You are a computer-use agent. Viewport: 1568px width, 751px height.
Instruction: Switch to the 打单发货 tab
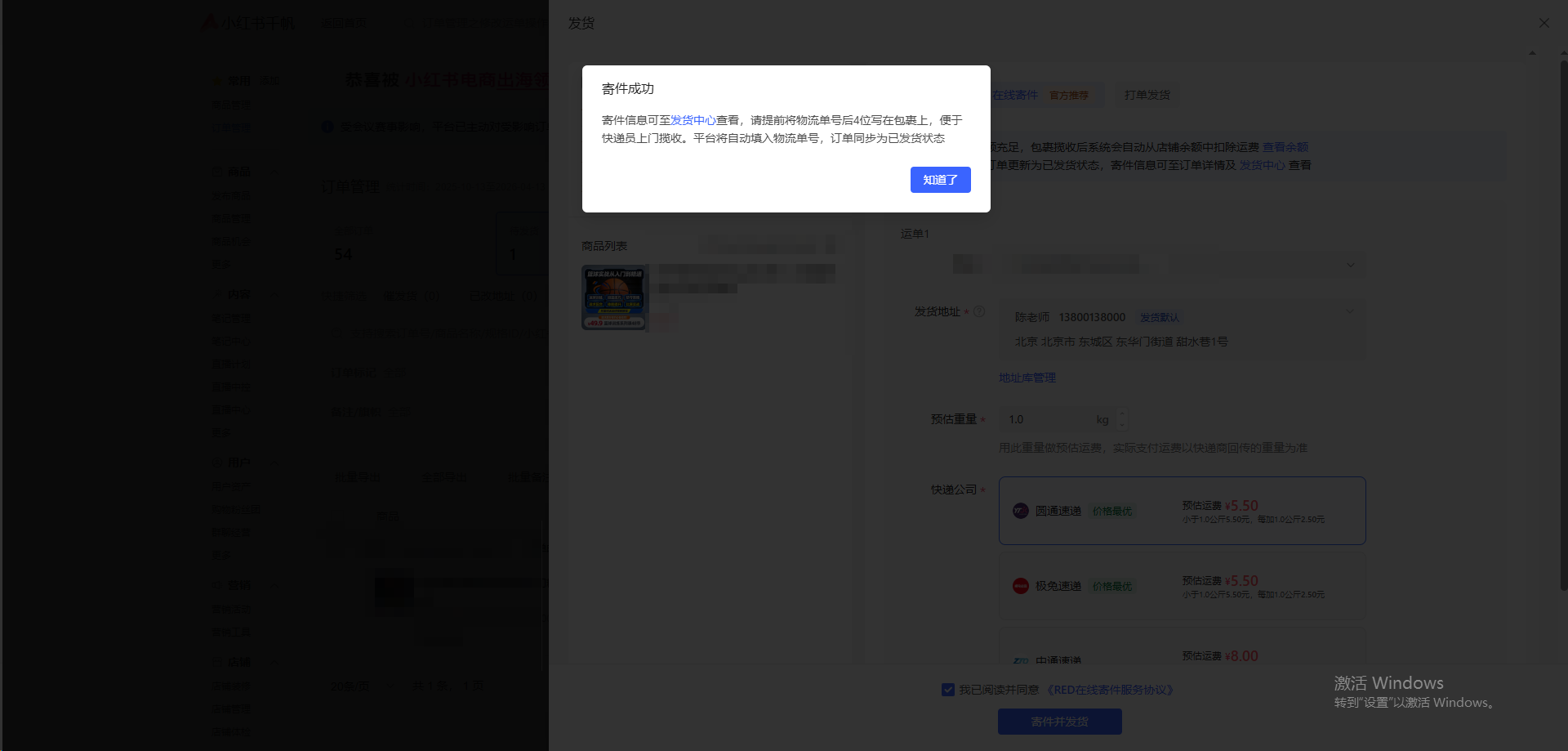point(1147,95)
